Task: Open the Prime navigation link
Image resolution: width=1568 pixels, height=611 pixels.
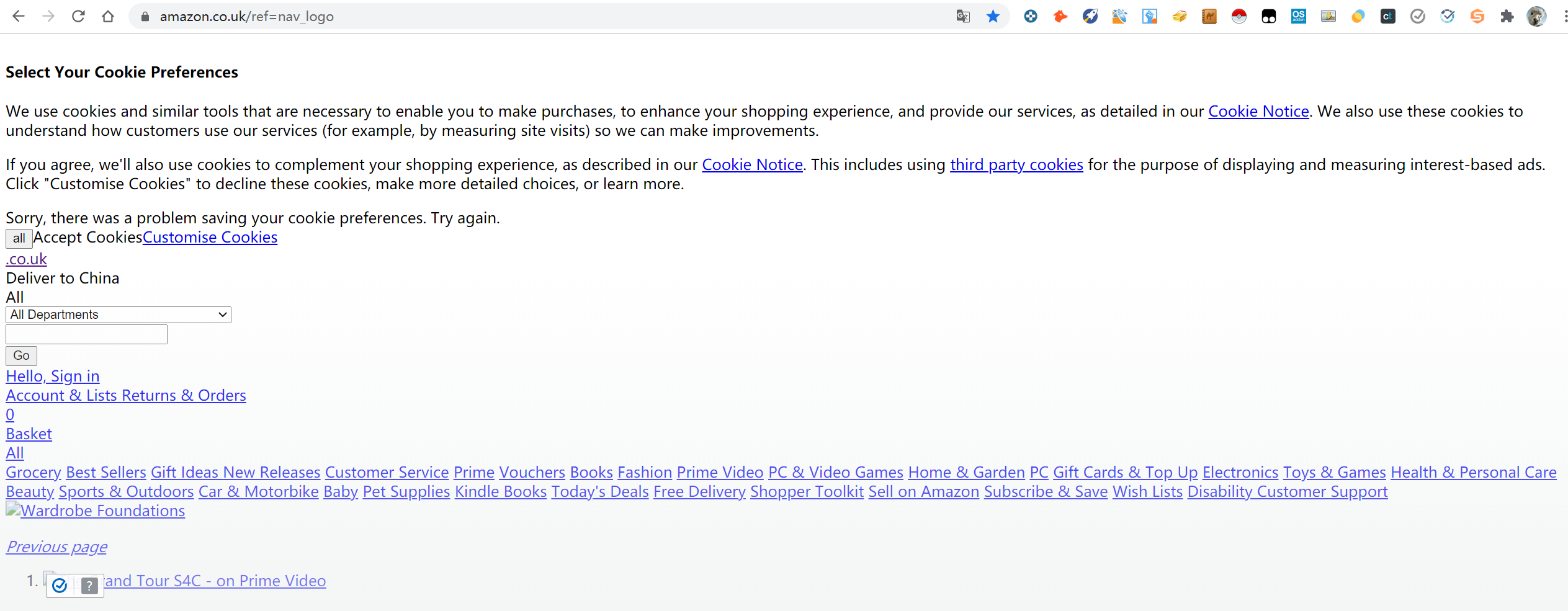Action: tap(474, 473)
